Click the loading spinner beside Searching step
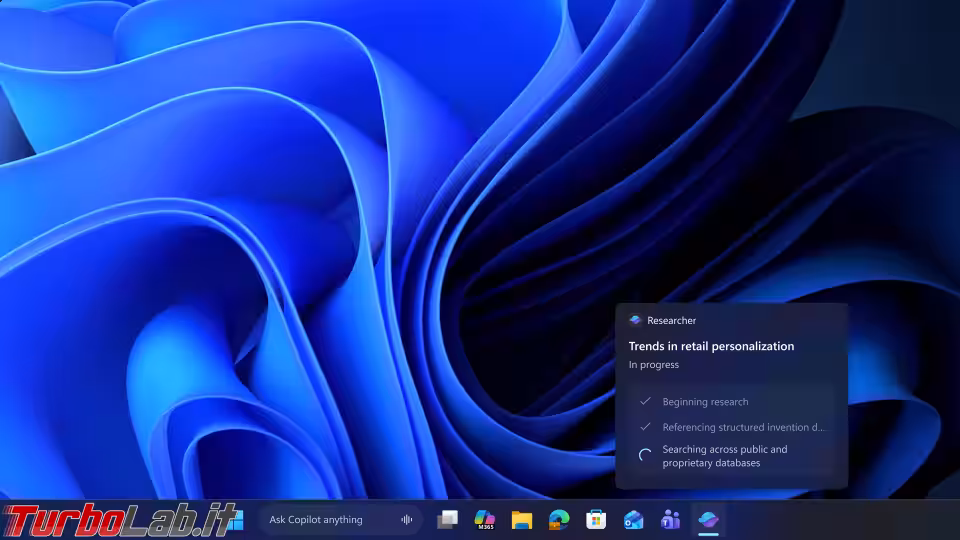The height and width of the screenshot is (540, 960). (x=645, y=455)
